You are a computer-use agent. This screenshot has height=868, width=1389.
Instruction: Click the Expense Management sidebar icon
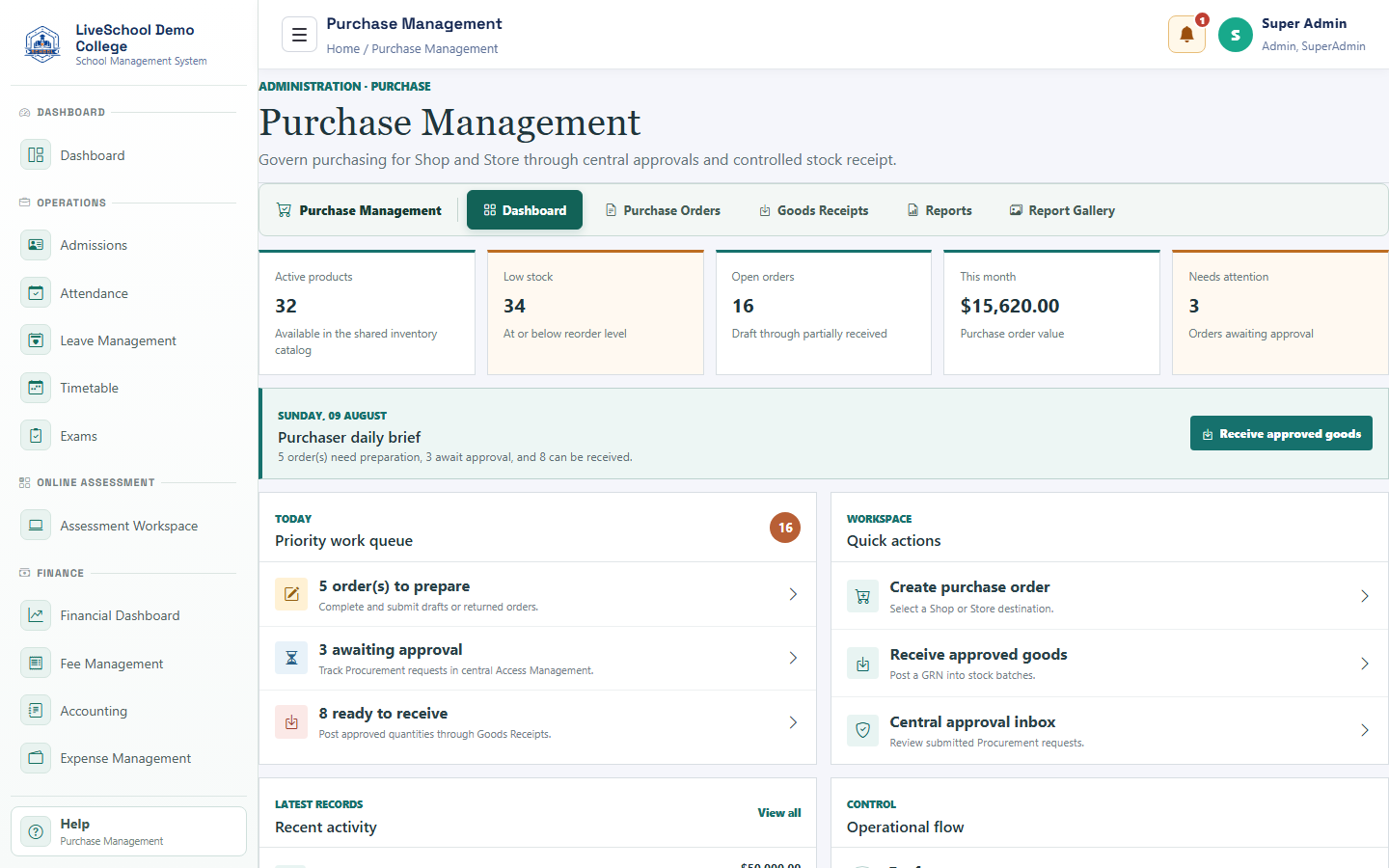click(x=36, y=758)
